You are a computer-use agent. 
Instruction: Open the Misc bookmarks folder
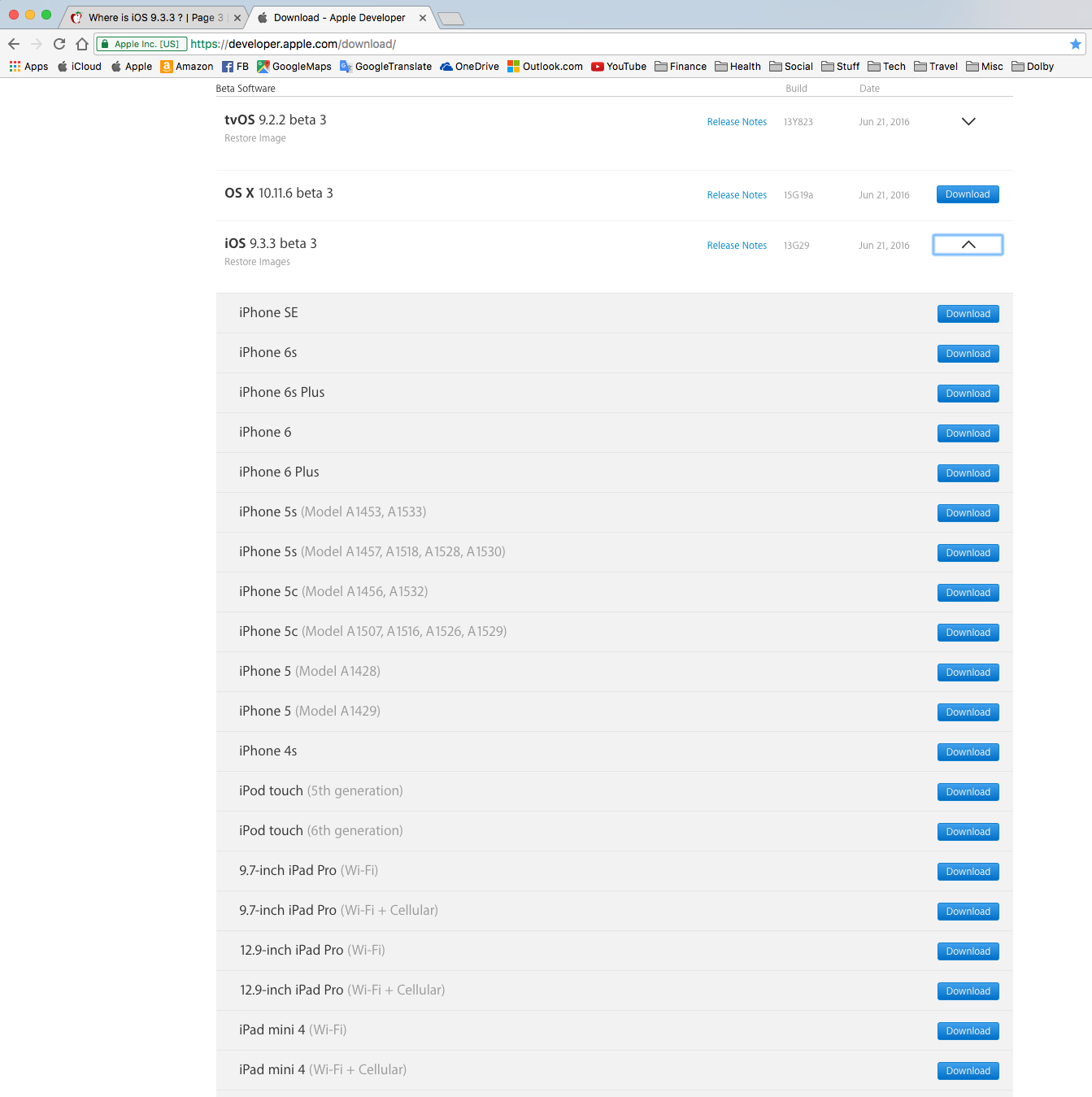tap(985, 67)
